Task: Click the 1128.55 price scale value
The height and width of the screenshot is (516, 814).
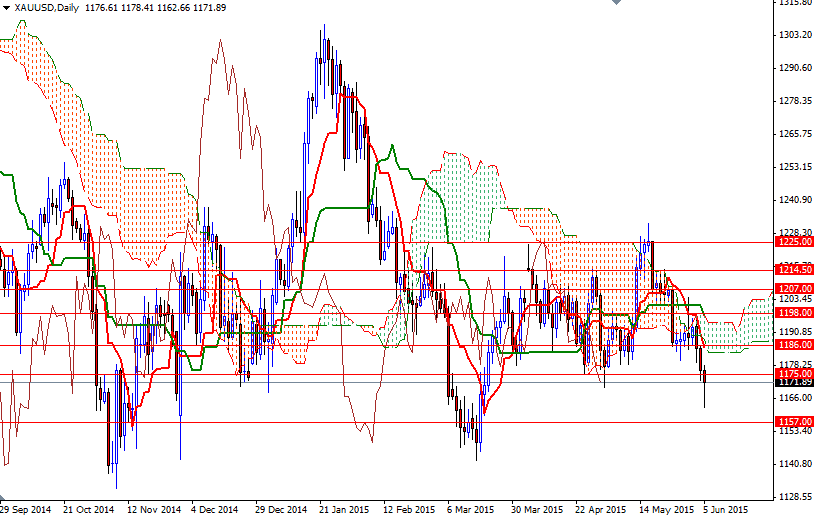Action: (x=792, y=496)
